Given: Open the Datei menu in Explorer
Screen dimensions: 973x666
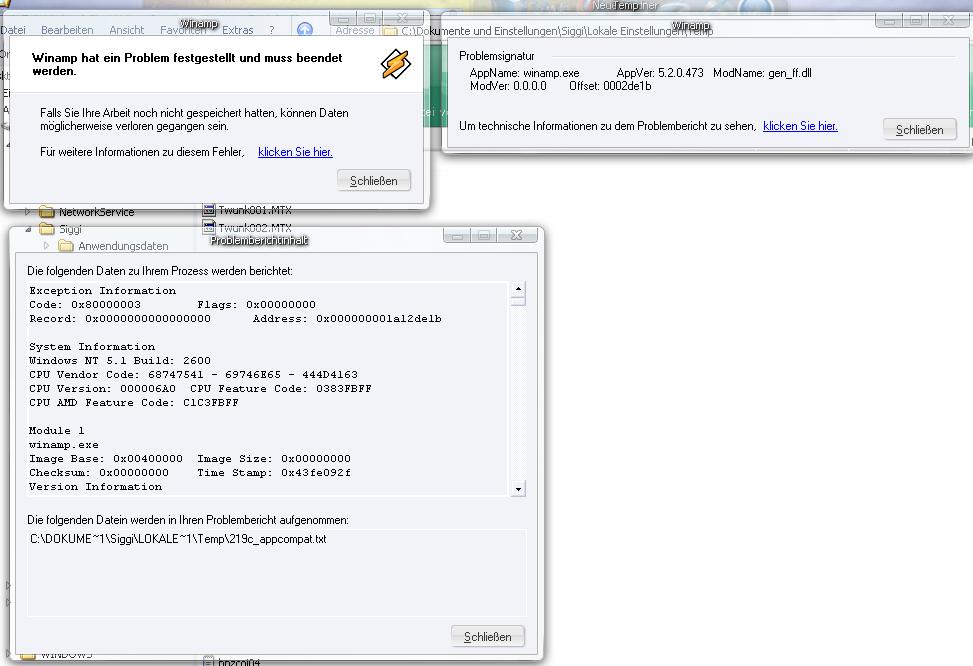Looking at the screenshot, I should (x=13, y=30).
